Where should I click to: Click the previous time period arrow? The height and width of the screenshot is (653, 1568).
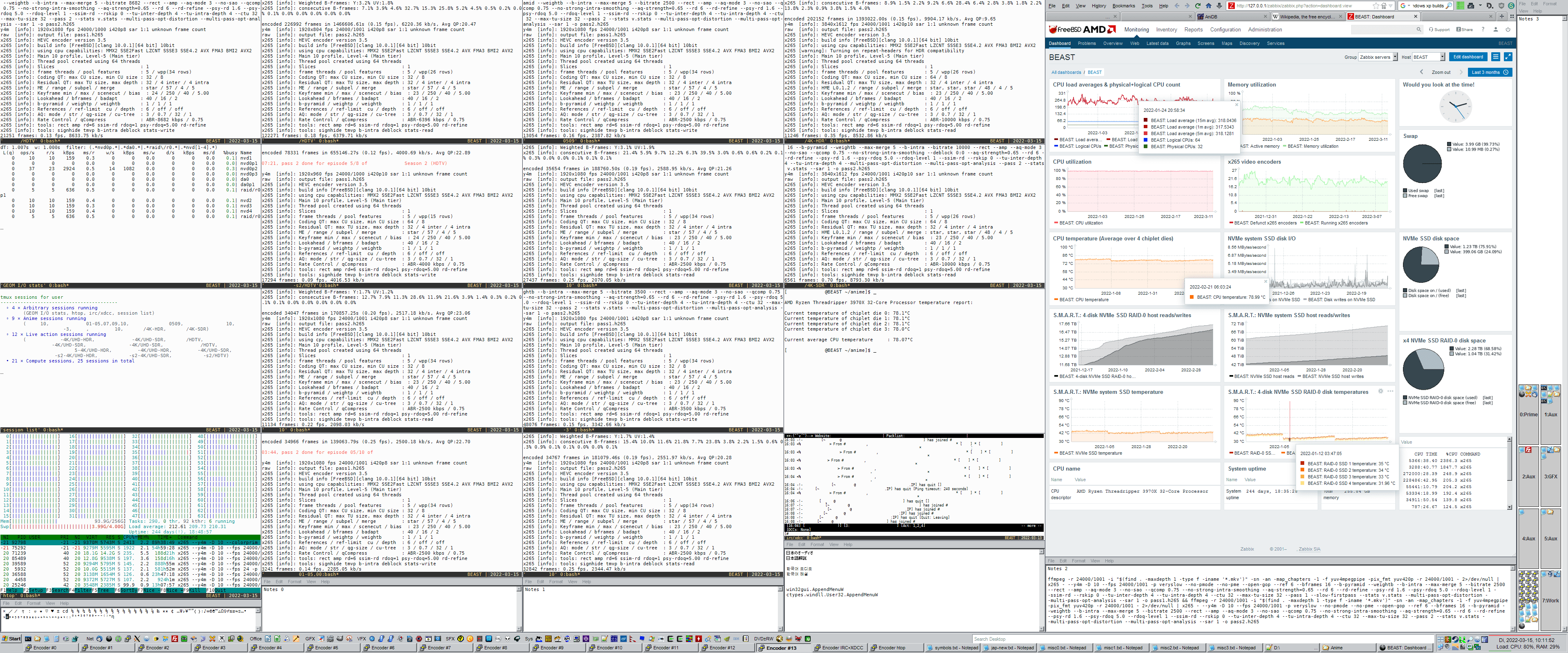1422,72
